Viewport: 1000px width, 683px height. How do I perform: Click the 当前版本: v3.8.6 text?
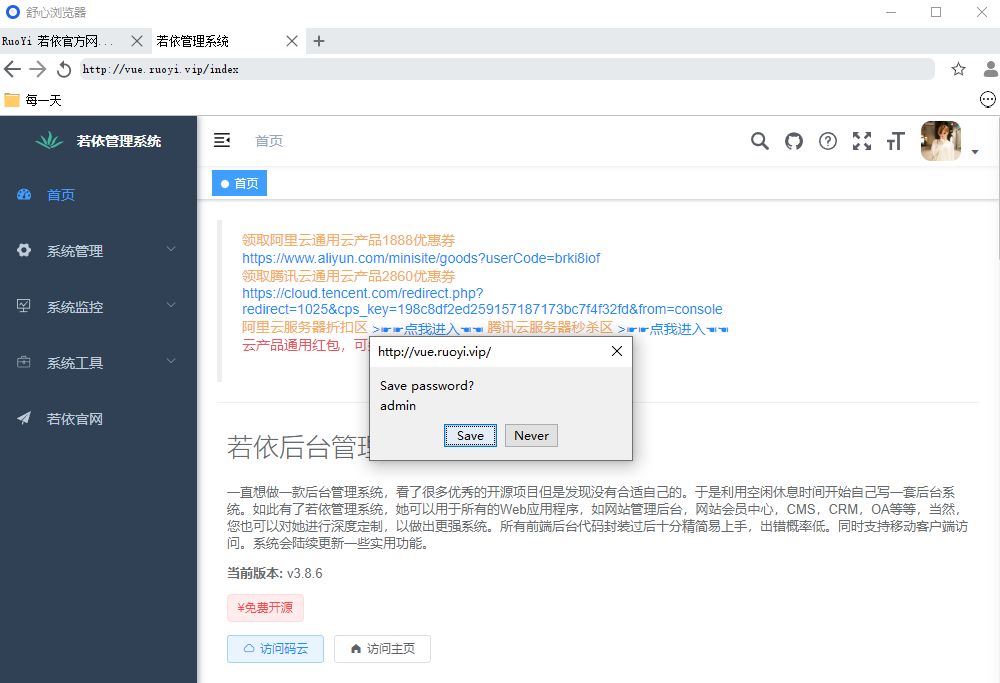(275, 573)
